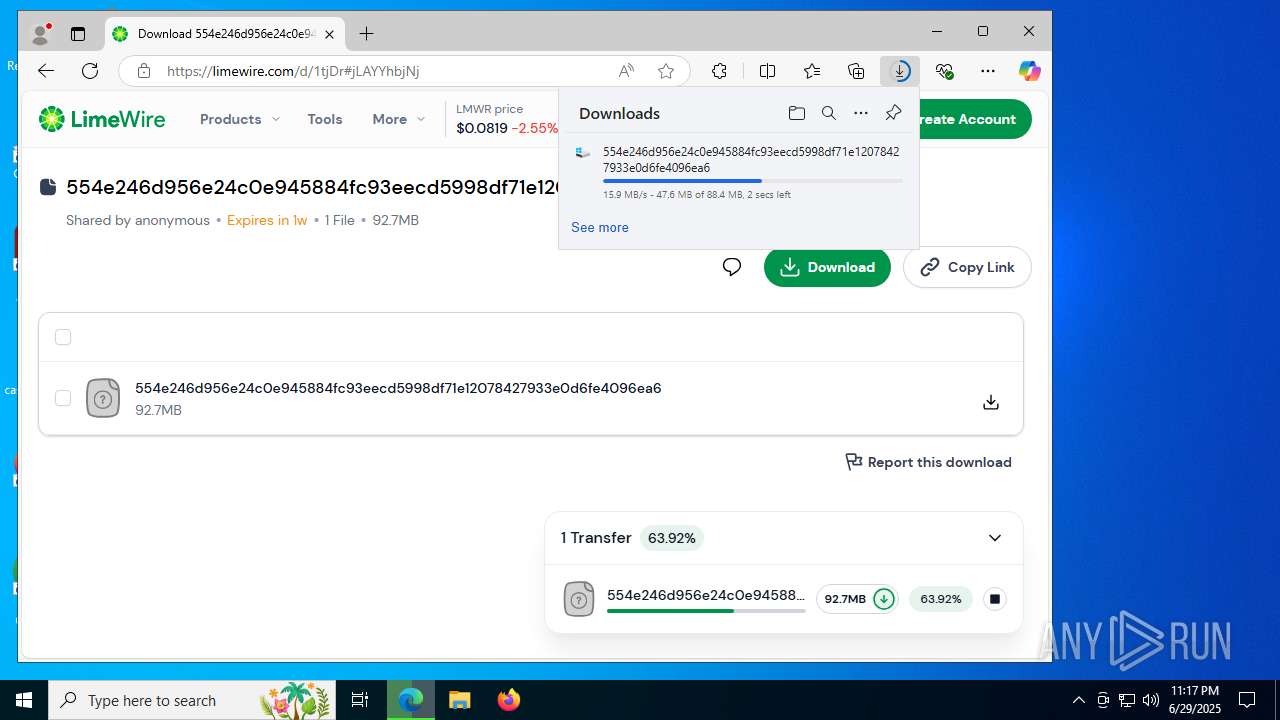Viewport: 1280px width, 720px height.
Task: Toggle the split screen icon
Action: (767, 71)
